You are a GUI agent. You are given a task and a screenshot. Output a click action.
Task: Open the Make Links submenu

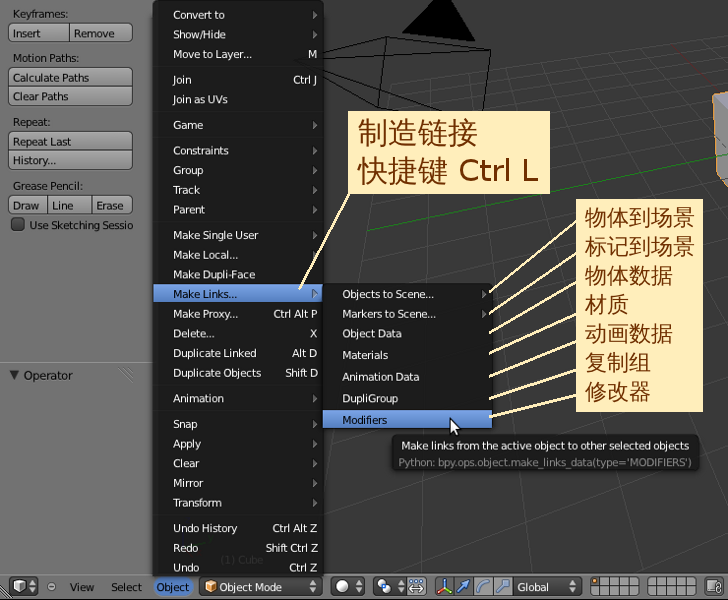(x=238, y=294)
